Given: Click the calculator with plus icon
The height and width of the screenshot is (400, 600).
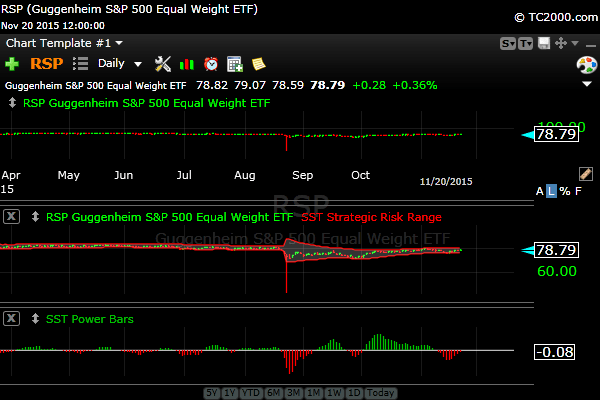Looking at the screenshot, I should click(235, 64).
